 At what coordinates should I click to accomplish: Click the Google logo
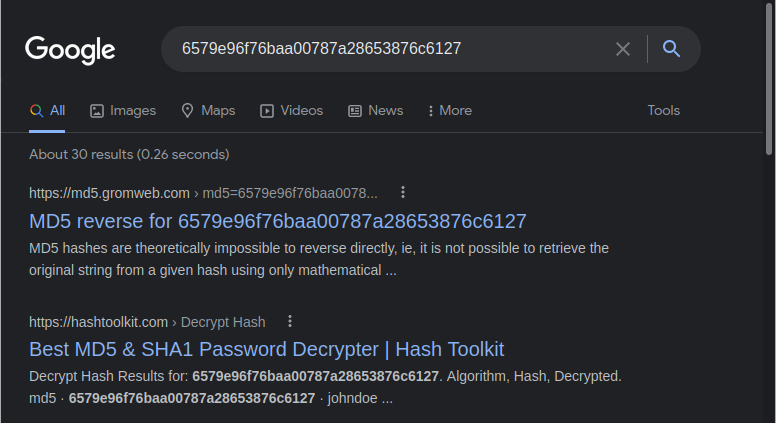[x=70, y=49]
